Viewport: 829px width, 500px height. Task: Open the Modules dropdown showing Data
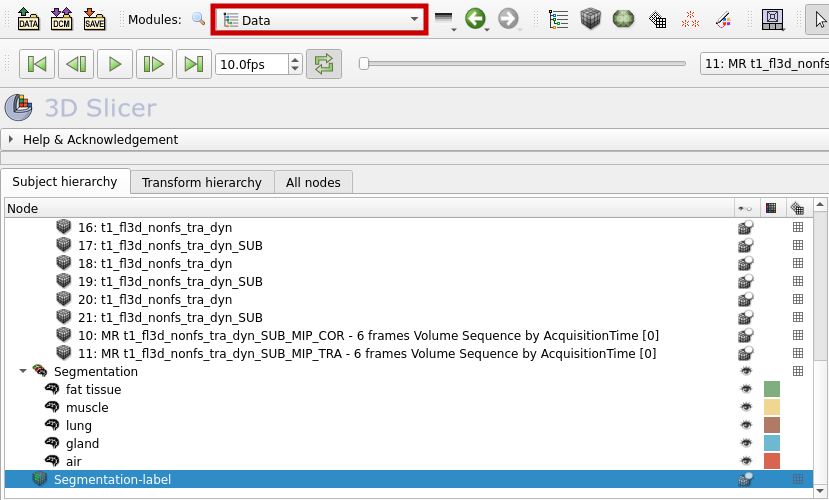(x=319, y=20)
